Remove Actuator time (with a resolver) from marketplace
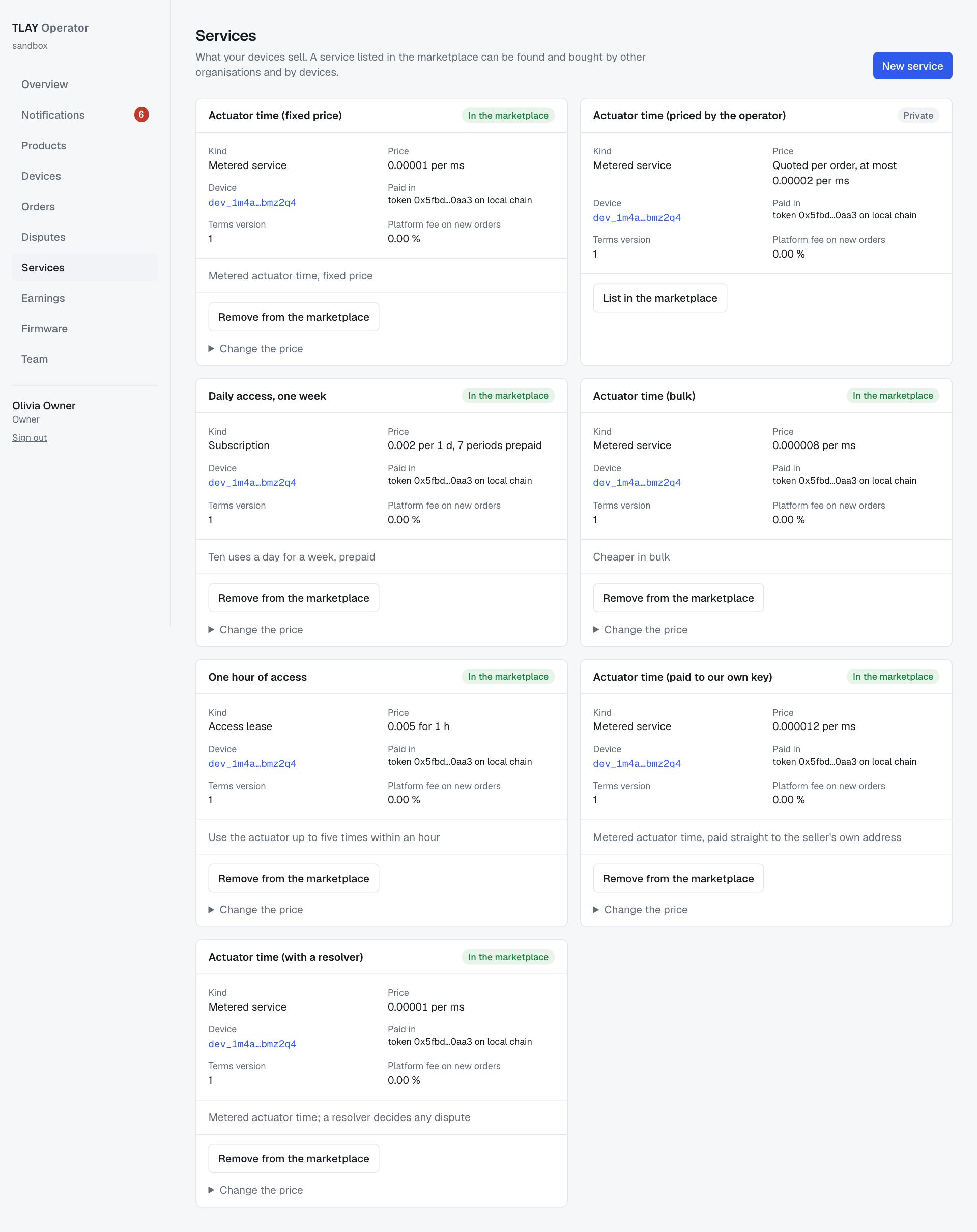 [294, 1158]
